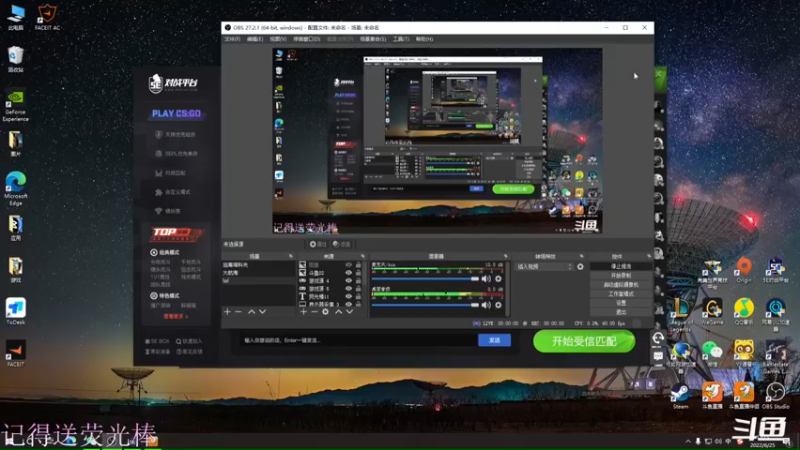The height and width of the screenshot is (450, 800).
Task: Open the Steam desktop shortcut
Action: (x=680, y=396)
